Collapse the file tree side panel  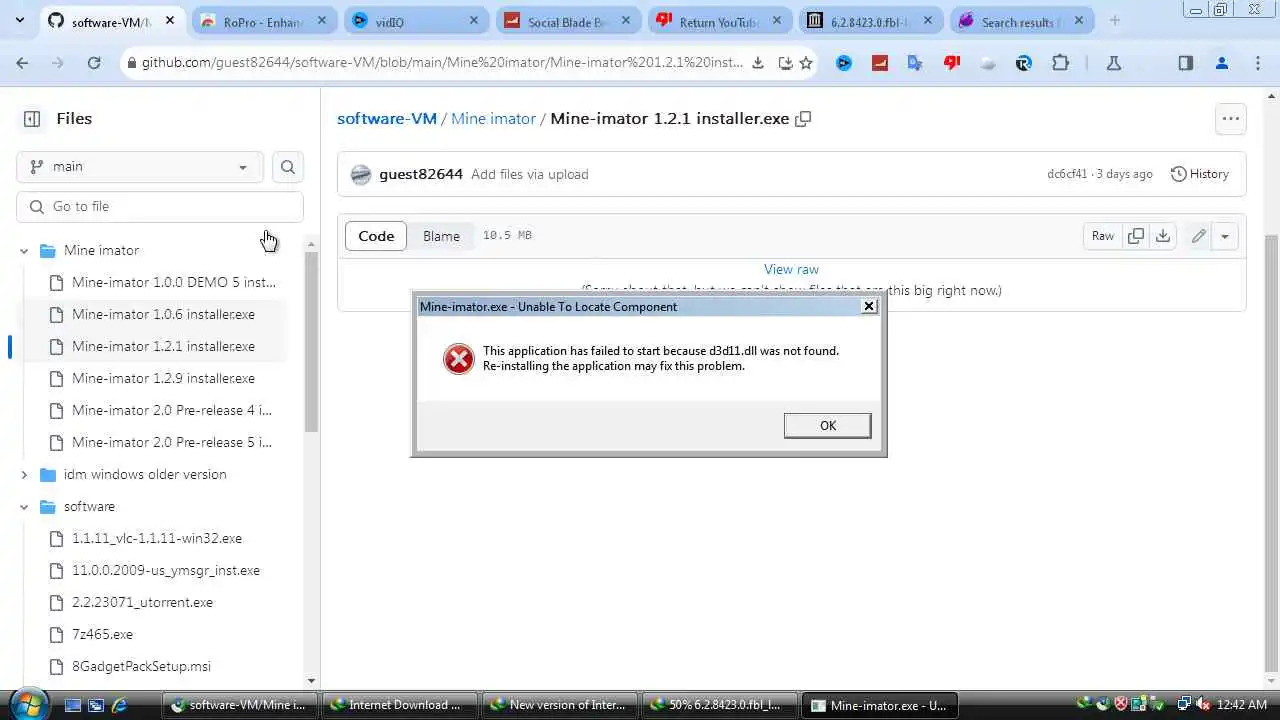[x=32, y=118]
